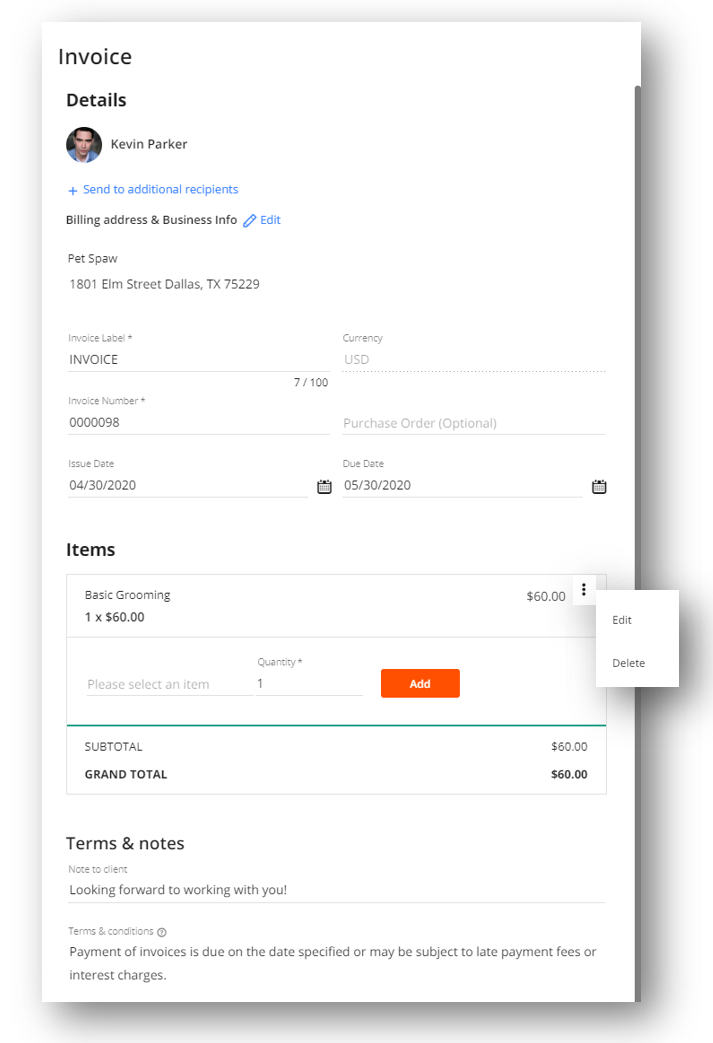Click the Invoice Label field
This screenshot has height=1043, width=713.
(x=198, y=359)
